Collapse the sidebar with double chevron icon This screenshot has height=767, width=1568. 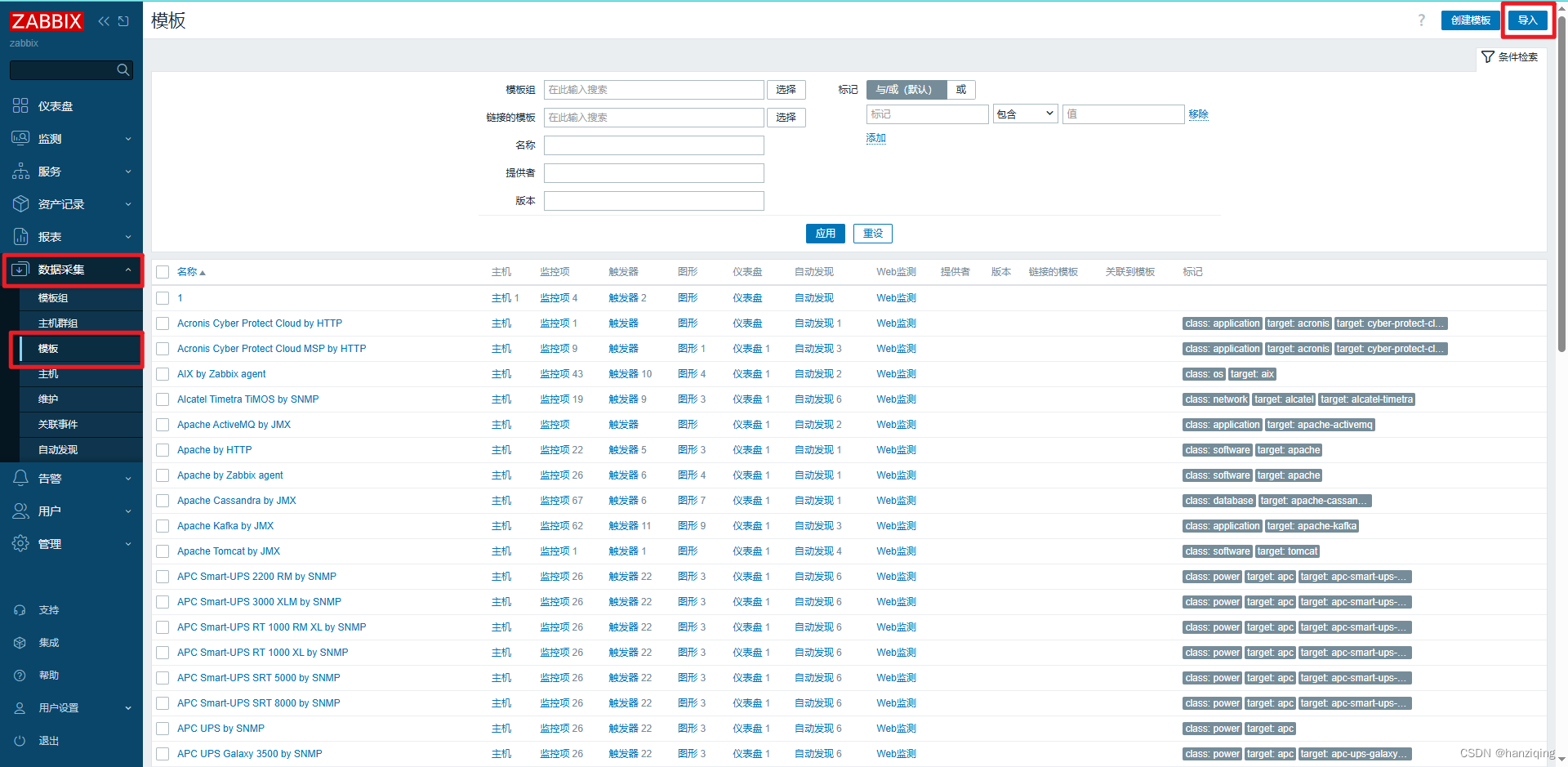point(104,21)
